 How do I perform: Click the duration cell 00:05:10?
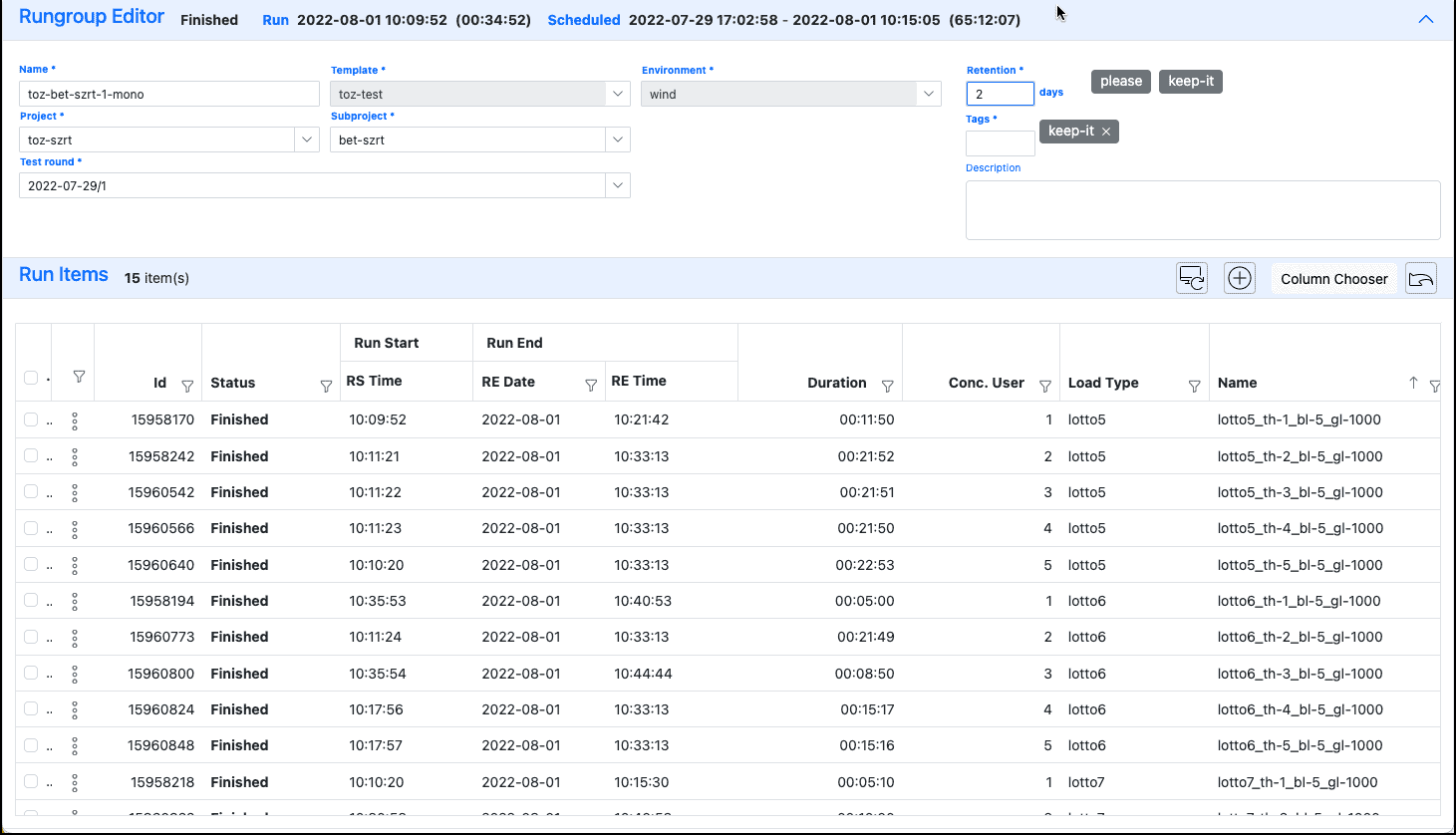click(866, 782)
